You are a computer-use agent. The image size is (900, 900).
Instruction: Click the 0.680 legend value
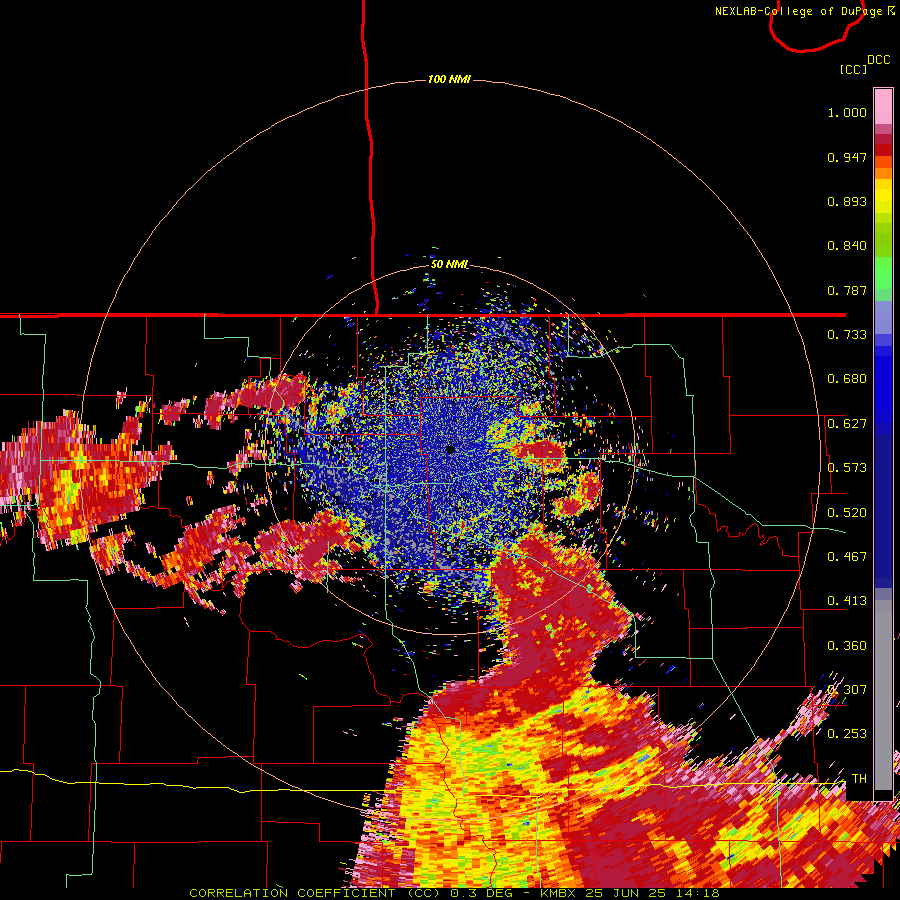847,379
